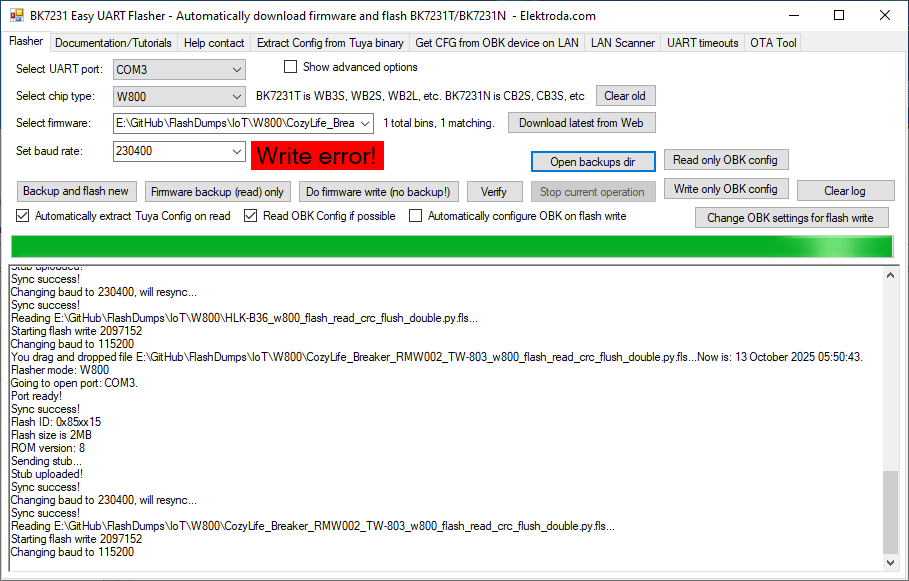Click the log scrollbar down arrow
This screenshot has width=909, height=581.
pos(890,562)
